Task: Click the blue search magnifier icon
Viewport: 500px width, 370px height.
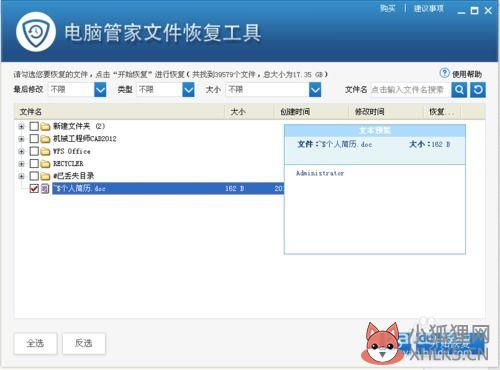Action: [x=459, y=90]
